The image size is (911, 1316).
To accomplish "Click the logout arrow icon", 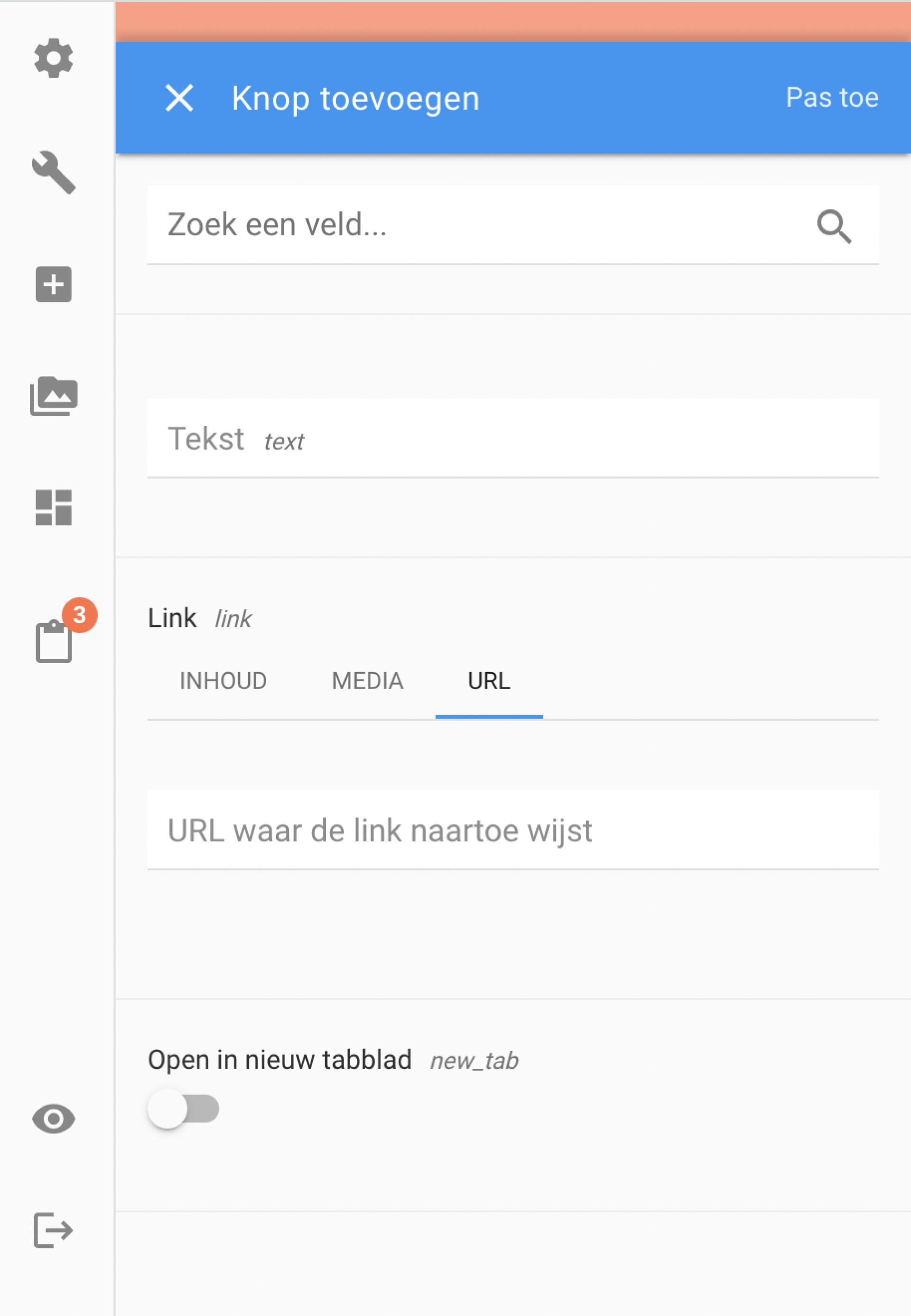I will (53, 1231).
